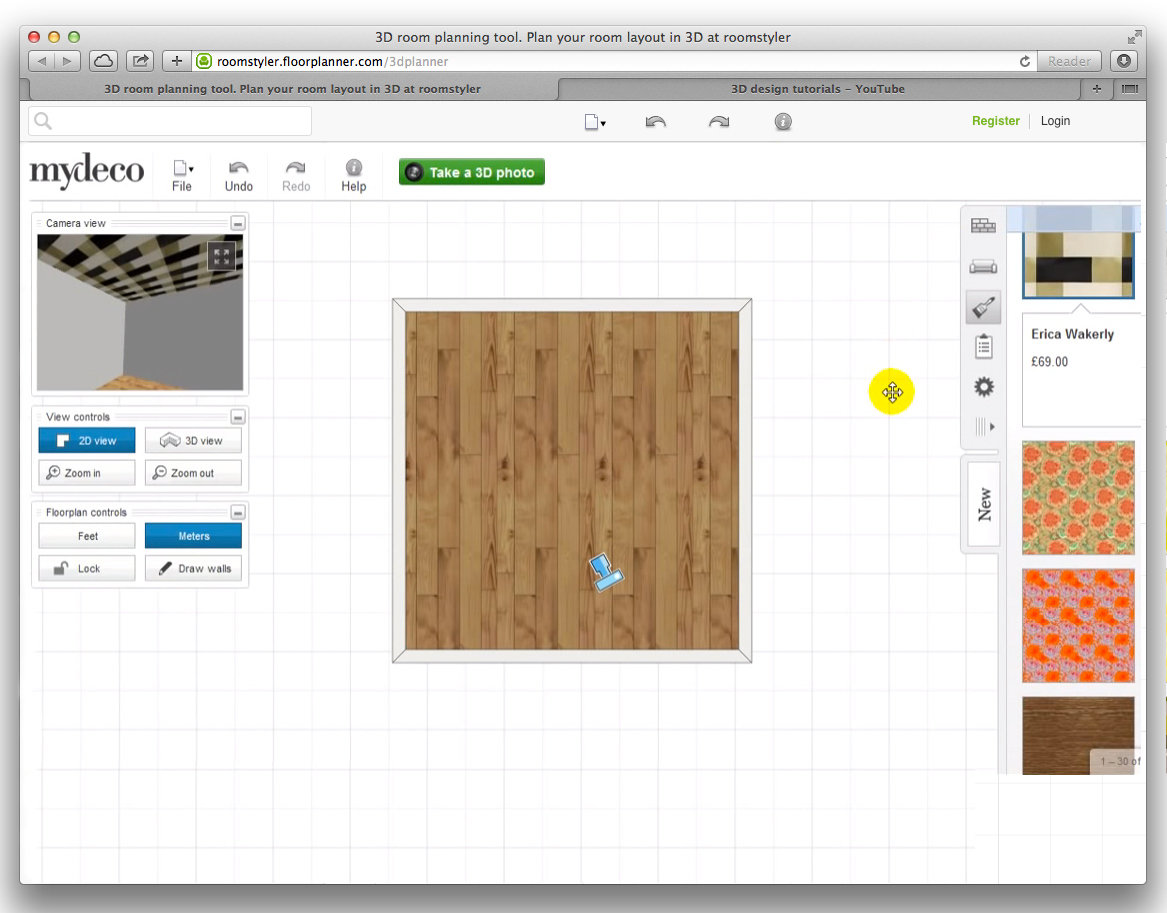Open the furniture sofa category icon
Image resolution: width=1167 pixels, height=913 pixels.
click(x=983, y=266)
